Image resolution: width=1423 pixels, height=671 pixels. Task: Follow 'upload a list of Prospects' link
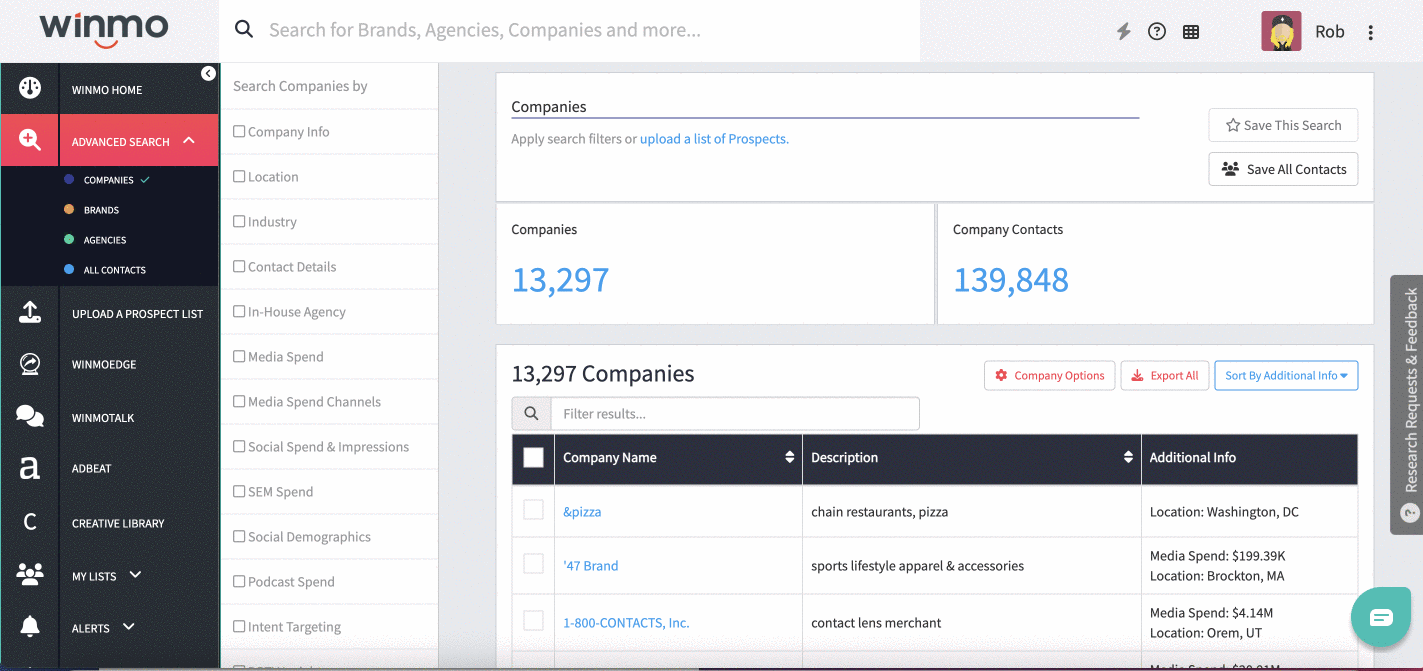(x=714, y=139)
